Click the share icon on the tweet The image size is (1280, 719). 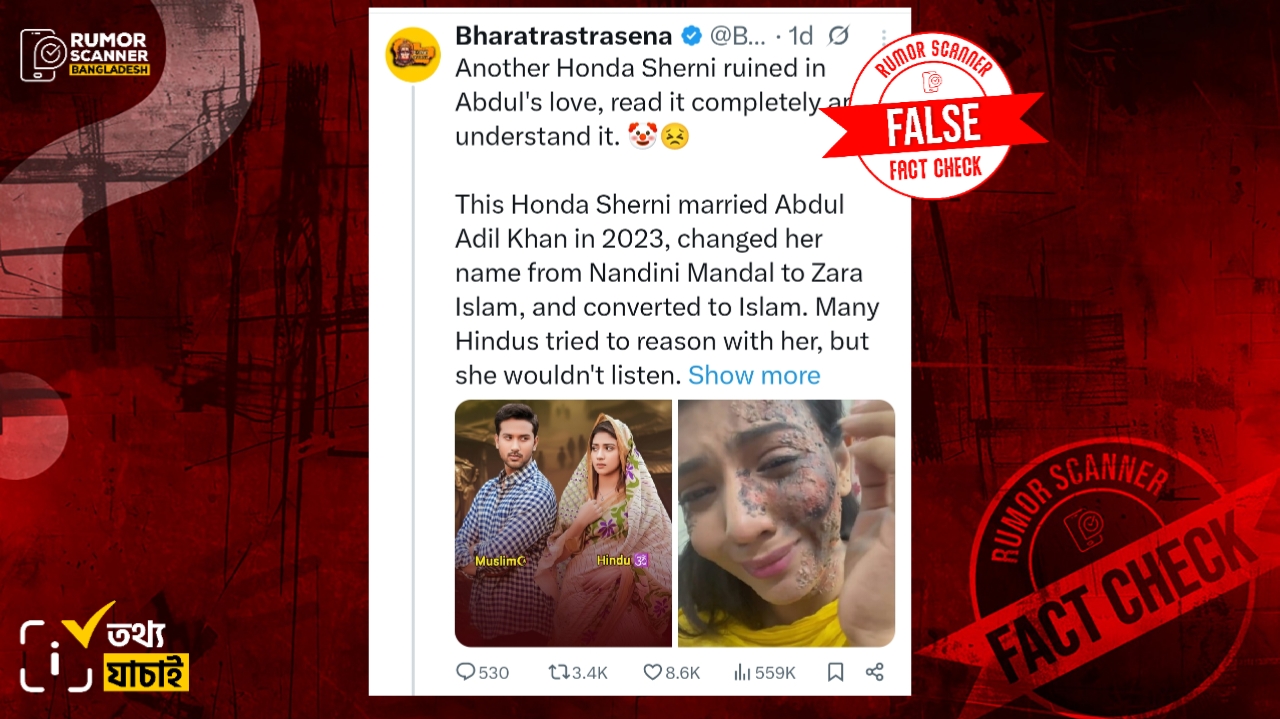click(x=874, y=672)
